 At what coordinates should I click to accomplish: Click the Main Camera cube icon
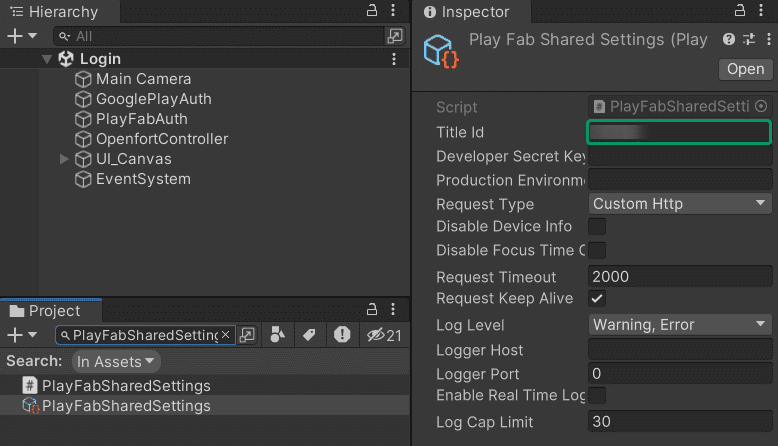point(83,79)
